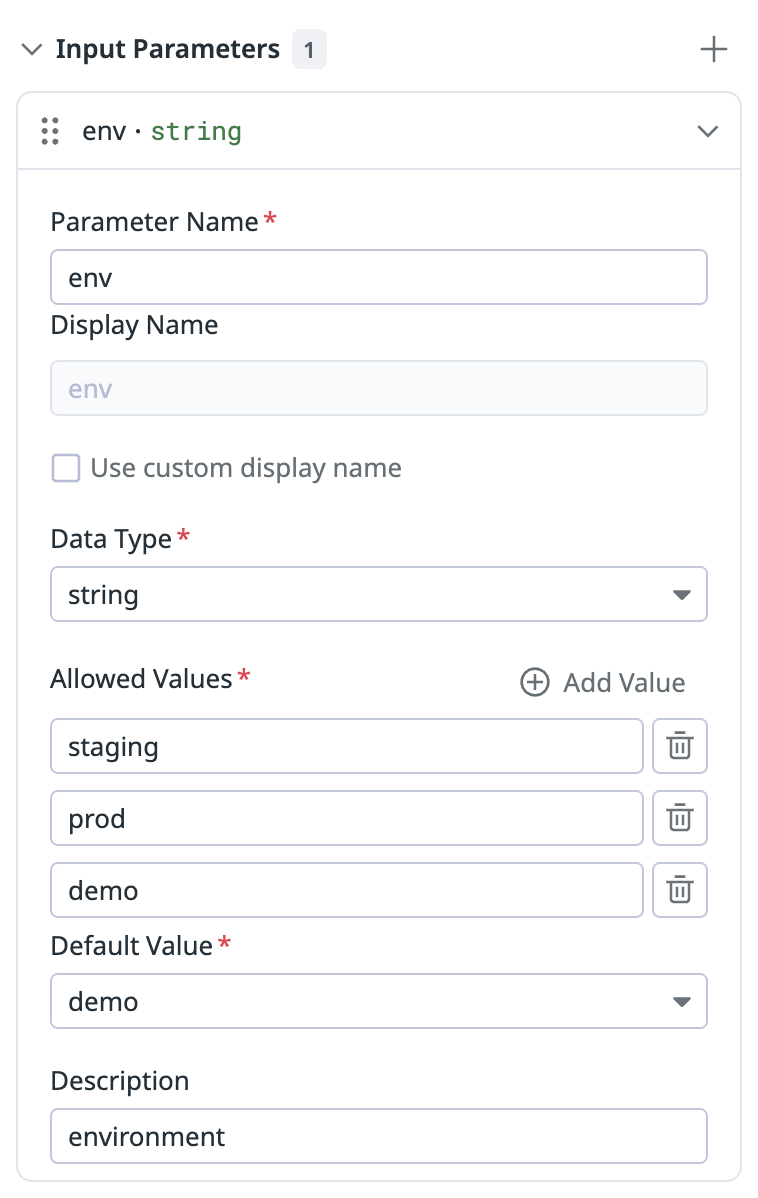Collapse the env string parameter card
Viewport: 758px width, 1198px height.
click(708, 131)
